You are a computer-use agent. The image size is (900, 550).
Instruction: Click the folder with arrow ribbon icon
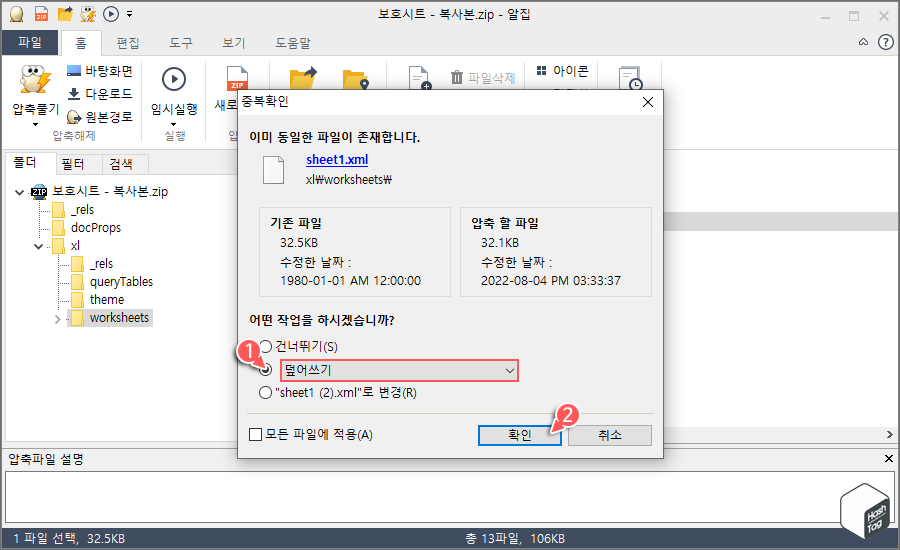303,78
